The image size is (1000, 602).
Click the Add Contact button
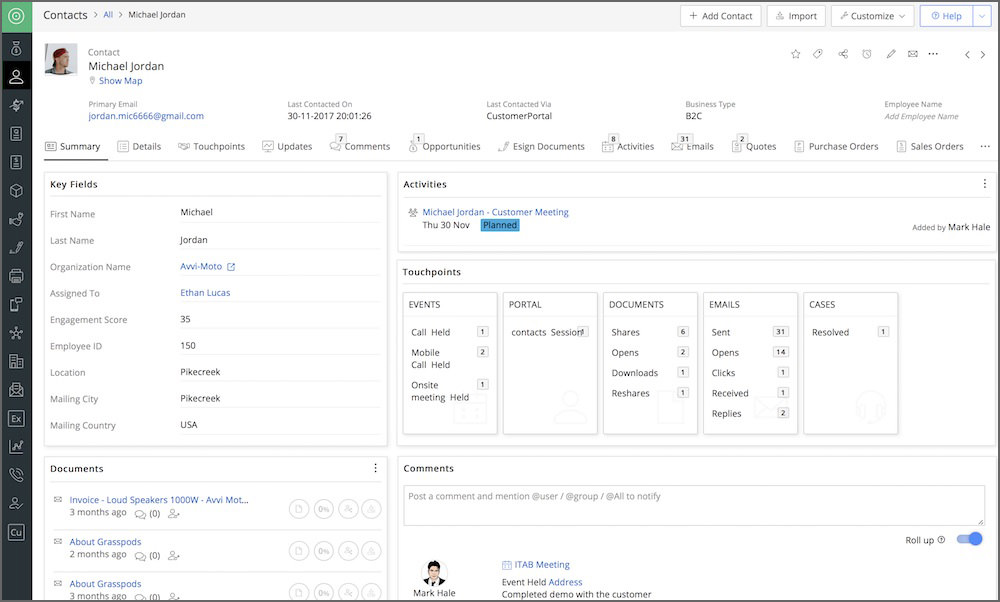click(x=721, y=16)
